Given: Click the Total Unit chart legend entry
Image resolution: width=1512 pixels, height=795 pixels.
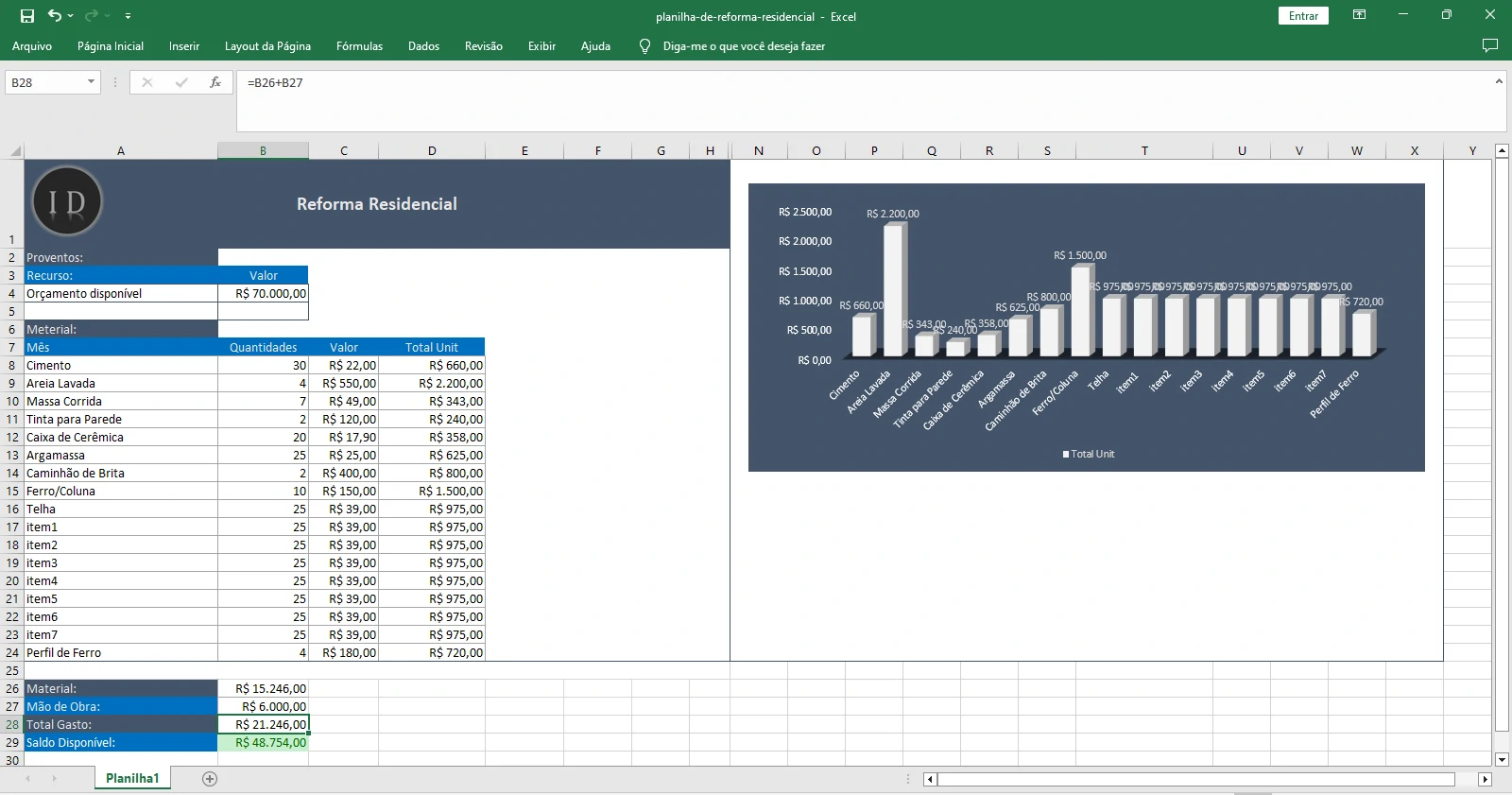Looking at the screenshot, I should tap(1089, 455).
